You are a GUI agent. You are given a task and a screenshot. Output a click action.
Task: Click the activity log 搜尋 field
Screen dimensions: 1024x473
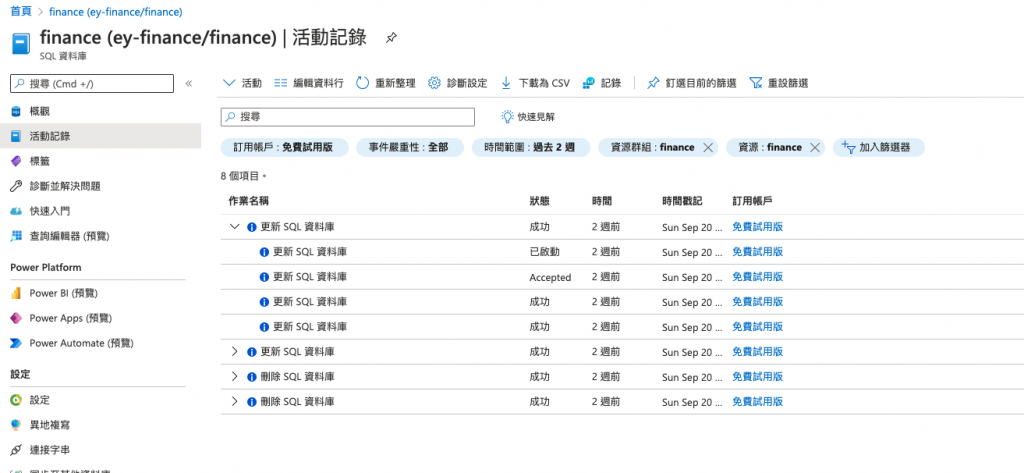pos(347,117)
